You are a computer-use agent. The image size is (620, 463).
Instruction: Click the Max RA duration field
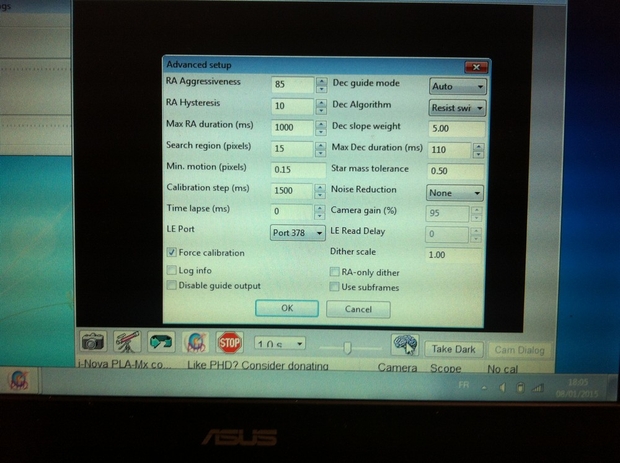(x=292, y=127)
